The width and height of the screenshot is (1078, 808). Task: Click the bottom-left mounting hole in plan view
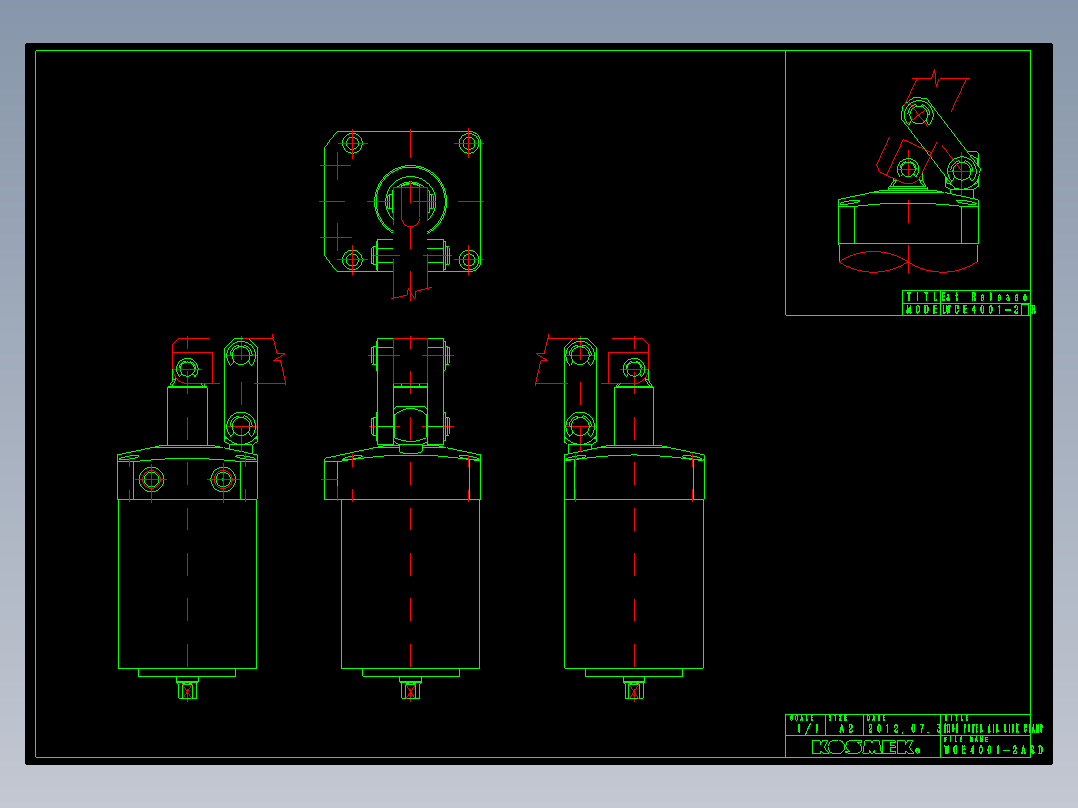pyautogui.click(x=353, y=260)
